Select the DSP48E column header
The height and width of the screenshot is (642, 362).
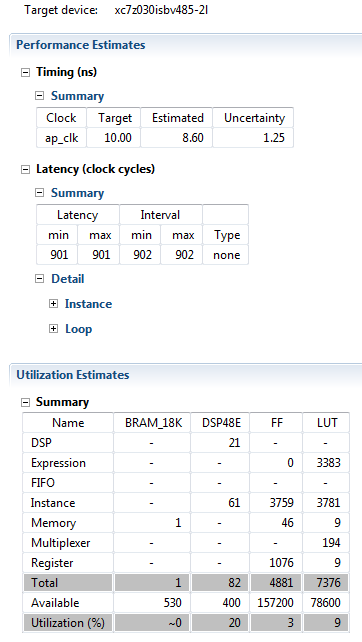[221, 423]
